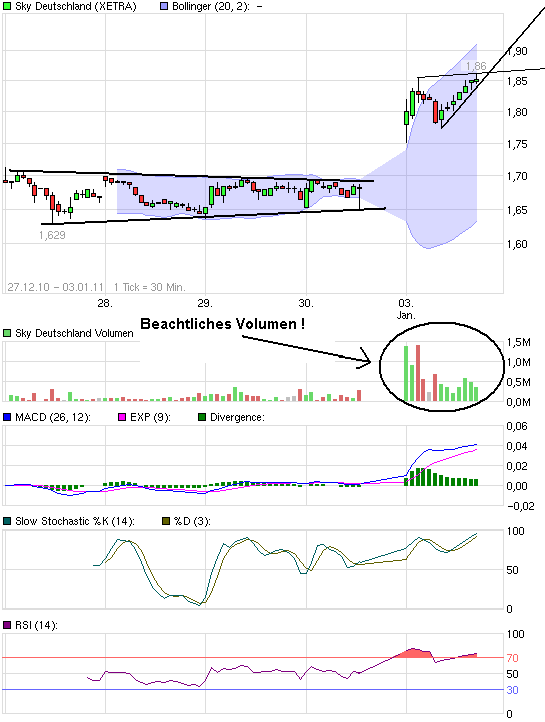
Task: Click the teal Slow Stochastic %K swatch
Action: tap(7, 521)
